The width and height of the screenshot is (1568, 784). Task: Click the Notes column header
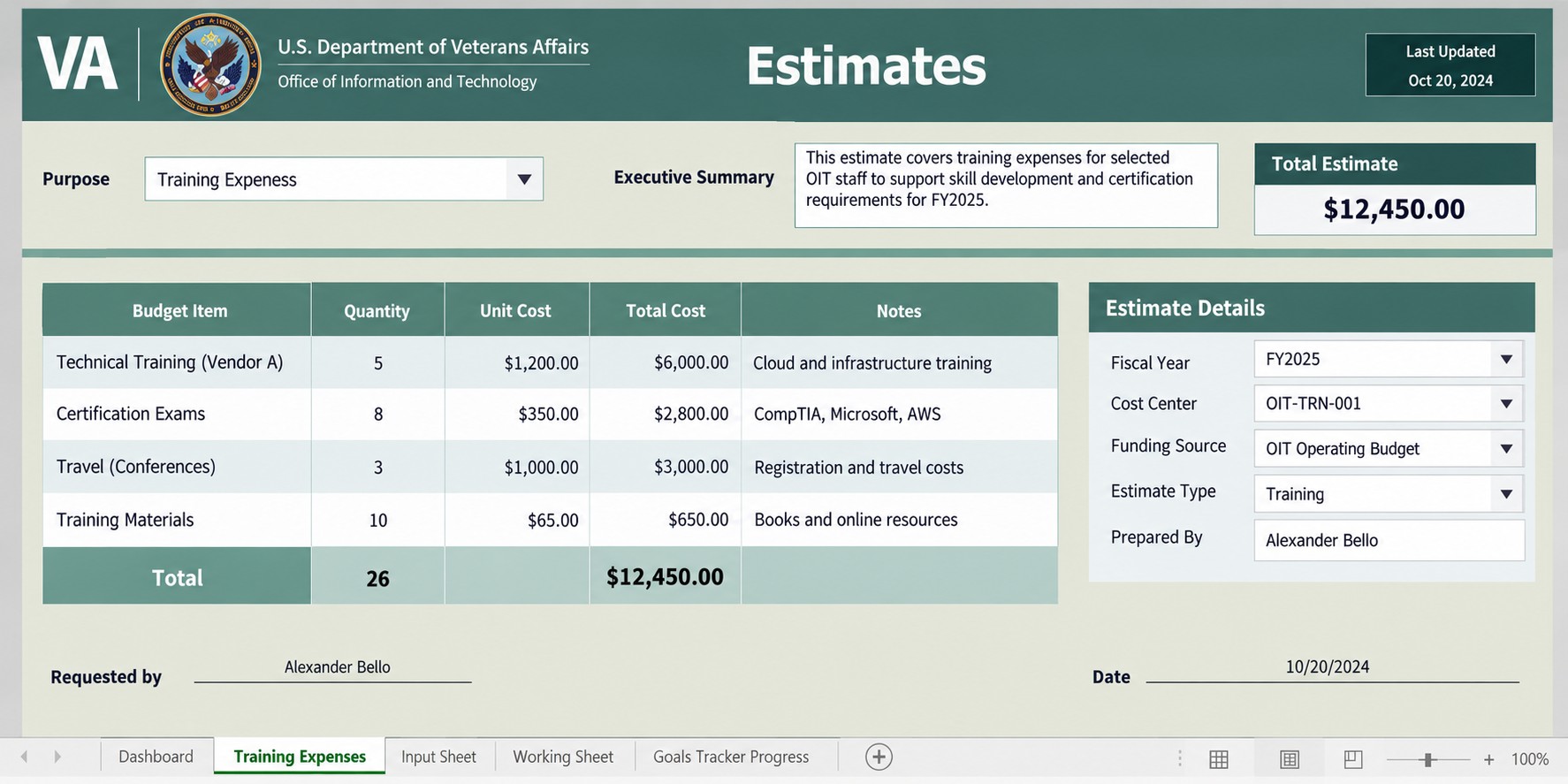pyautogui.click(x=900, y=310)
